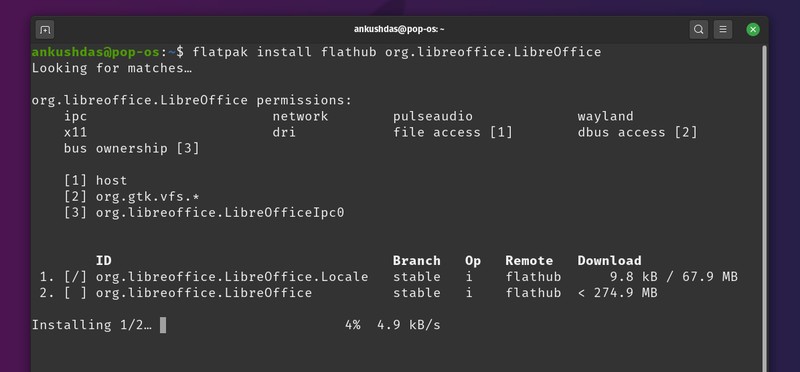Click the 'x11' permission entry
Image resolution: width=800 pixels, height=372 pixels.
76,133
